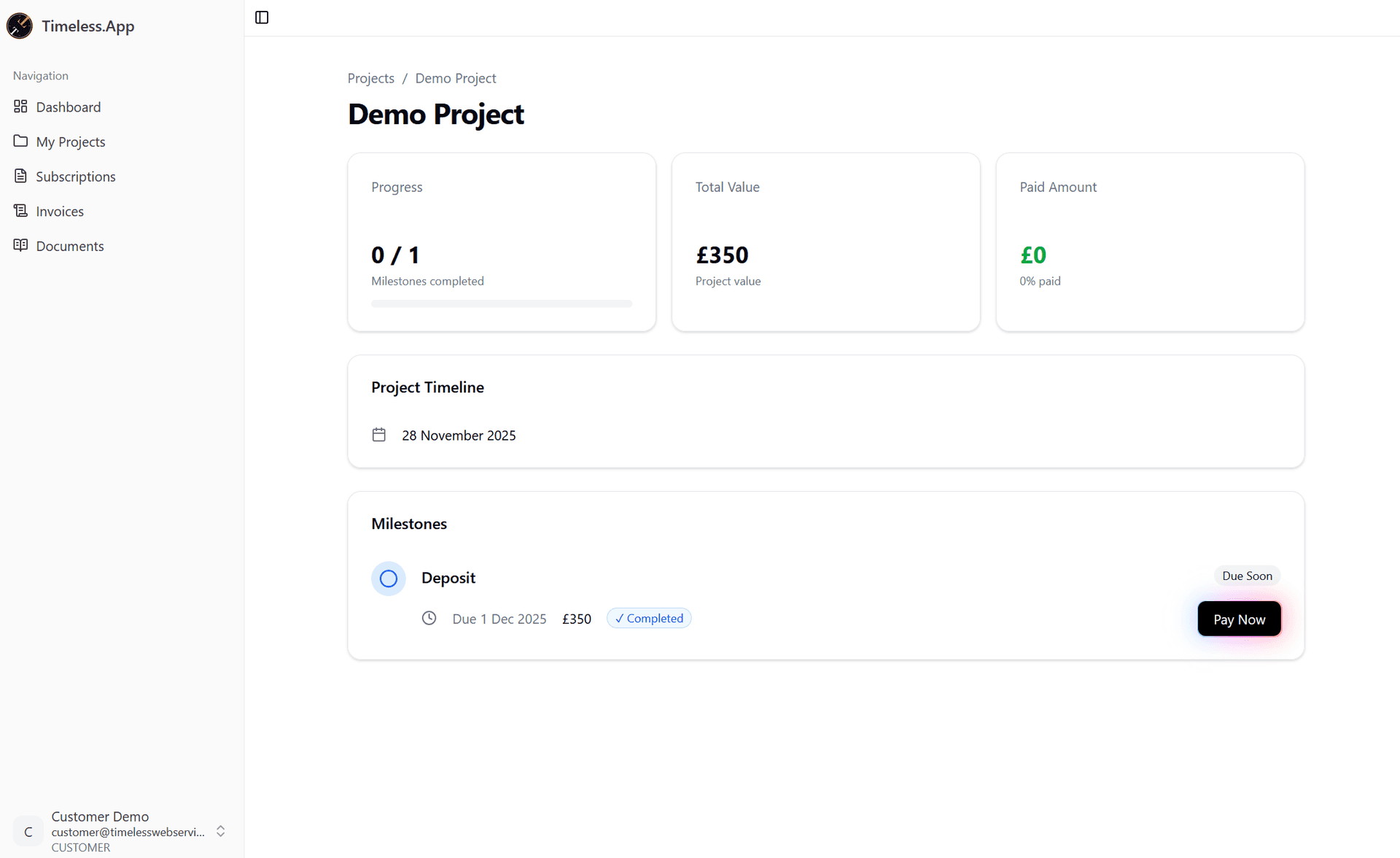Click the Subscriptions document icon
Viewport: 1400px width, 858px height.
click(21, 176)
